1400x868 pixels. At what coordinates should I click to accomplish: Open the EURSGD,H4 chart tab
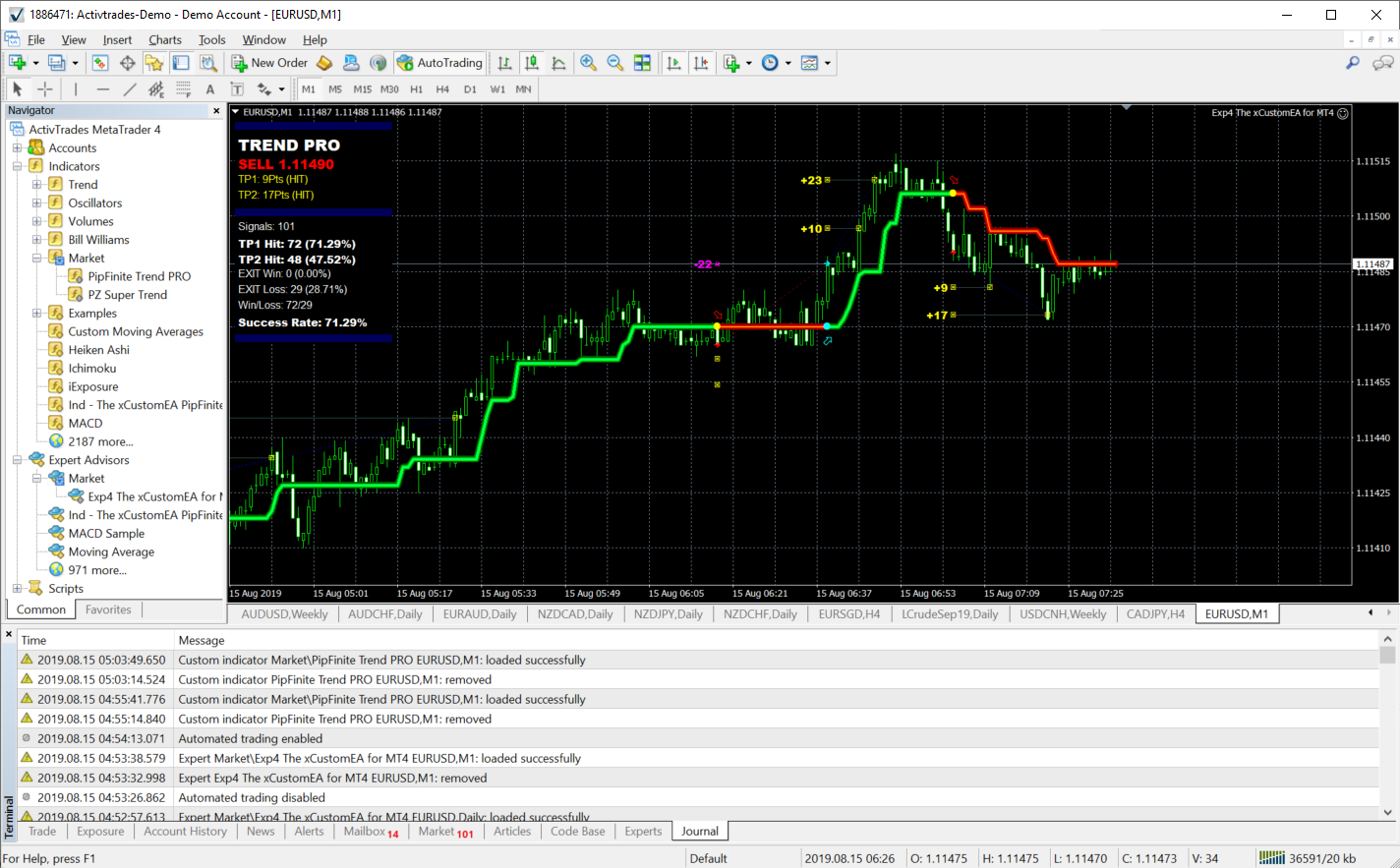849,614
